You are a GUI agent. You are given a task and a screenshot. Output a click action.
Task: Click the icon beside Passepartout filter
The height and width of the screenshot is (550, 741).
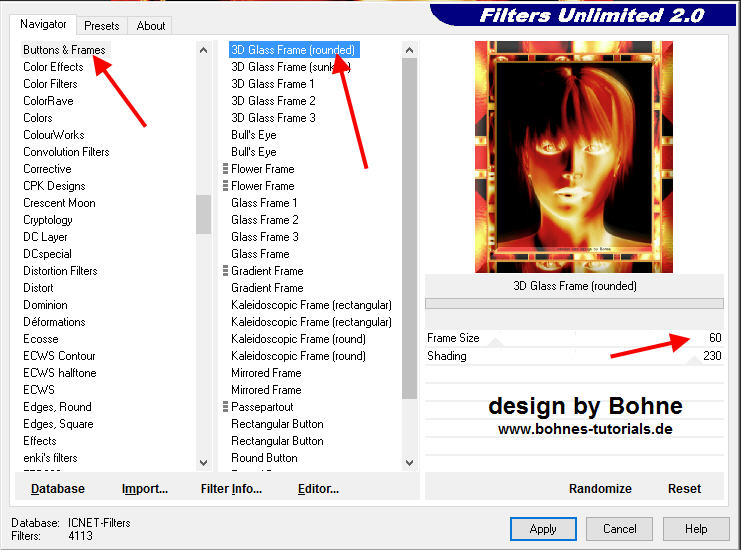(x=226, y=407)
